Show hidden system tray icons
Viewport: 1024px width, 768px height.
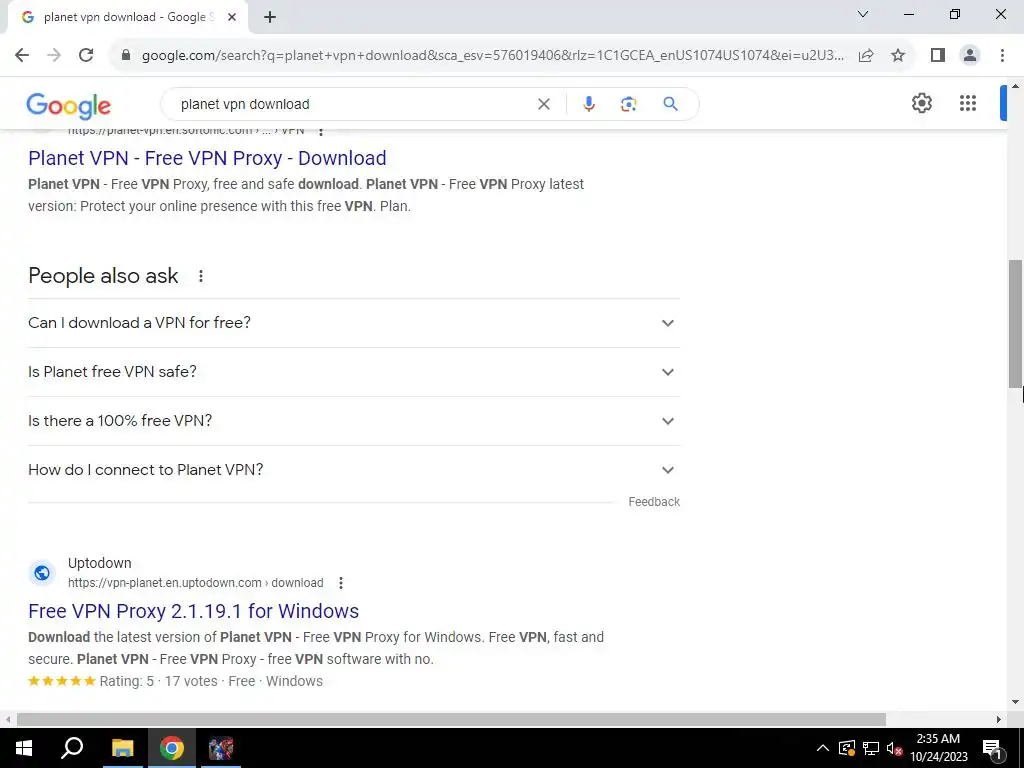(823, 748)
